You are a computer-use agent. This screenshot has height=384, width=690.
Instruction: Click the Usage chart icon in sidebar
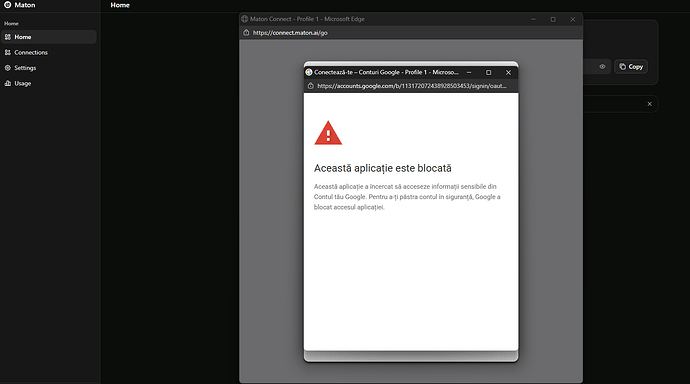(x=8, y=83)
